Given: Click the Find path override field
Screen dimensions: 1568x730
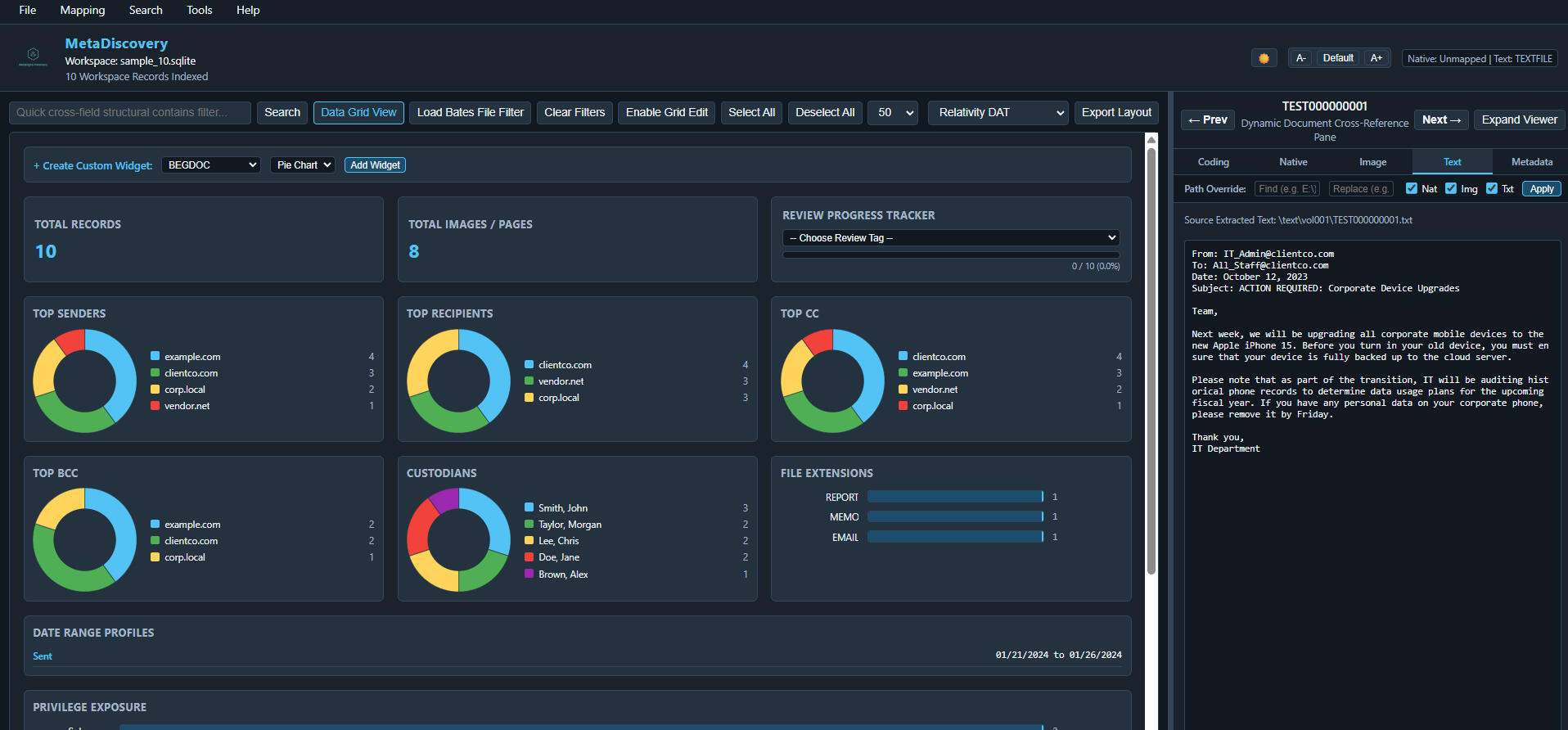Looking at the screenshot, I should click(x=1286, y=189).
